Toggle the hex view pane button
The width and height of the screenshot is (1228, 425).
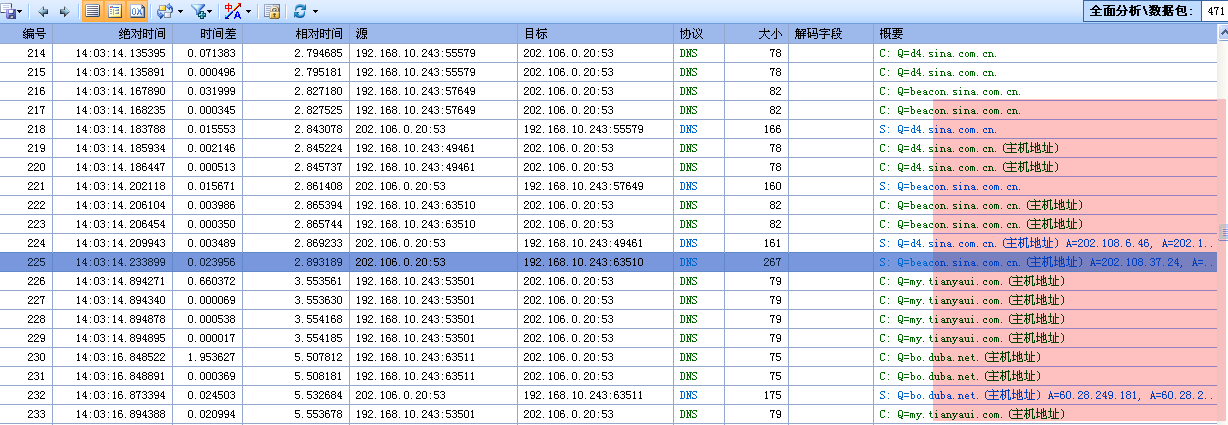(137, 12)
